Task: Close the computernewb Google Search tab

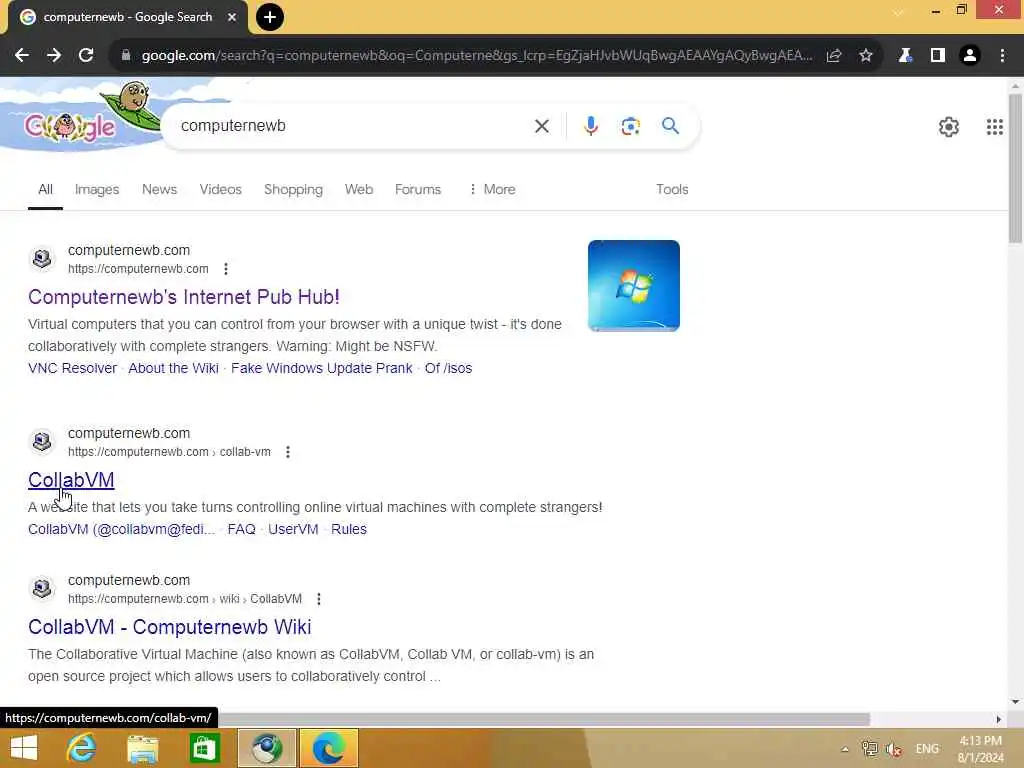Action: [232, 17]
